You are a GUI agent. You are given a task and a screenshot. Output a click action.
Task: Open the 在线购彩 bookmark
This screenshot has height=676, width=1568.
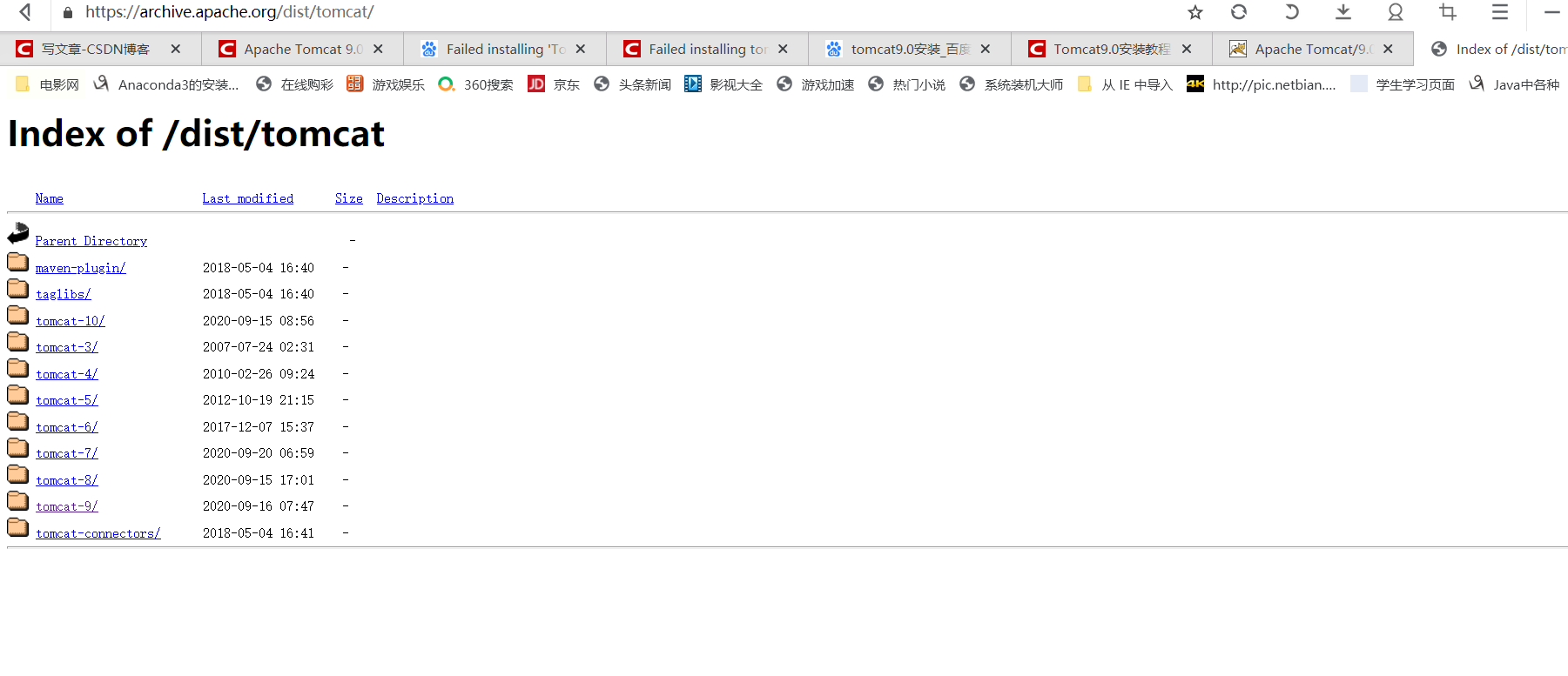click(x=294, y=84)
